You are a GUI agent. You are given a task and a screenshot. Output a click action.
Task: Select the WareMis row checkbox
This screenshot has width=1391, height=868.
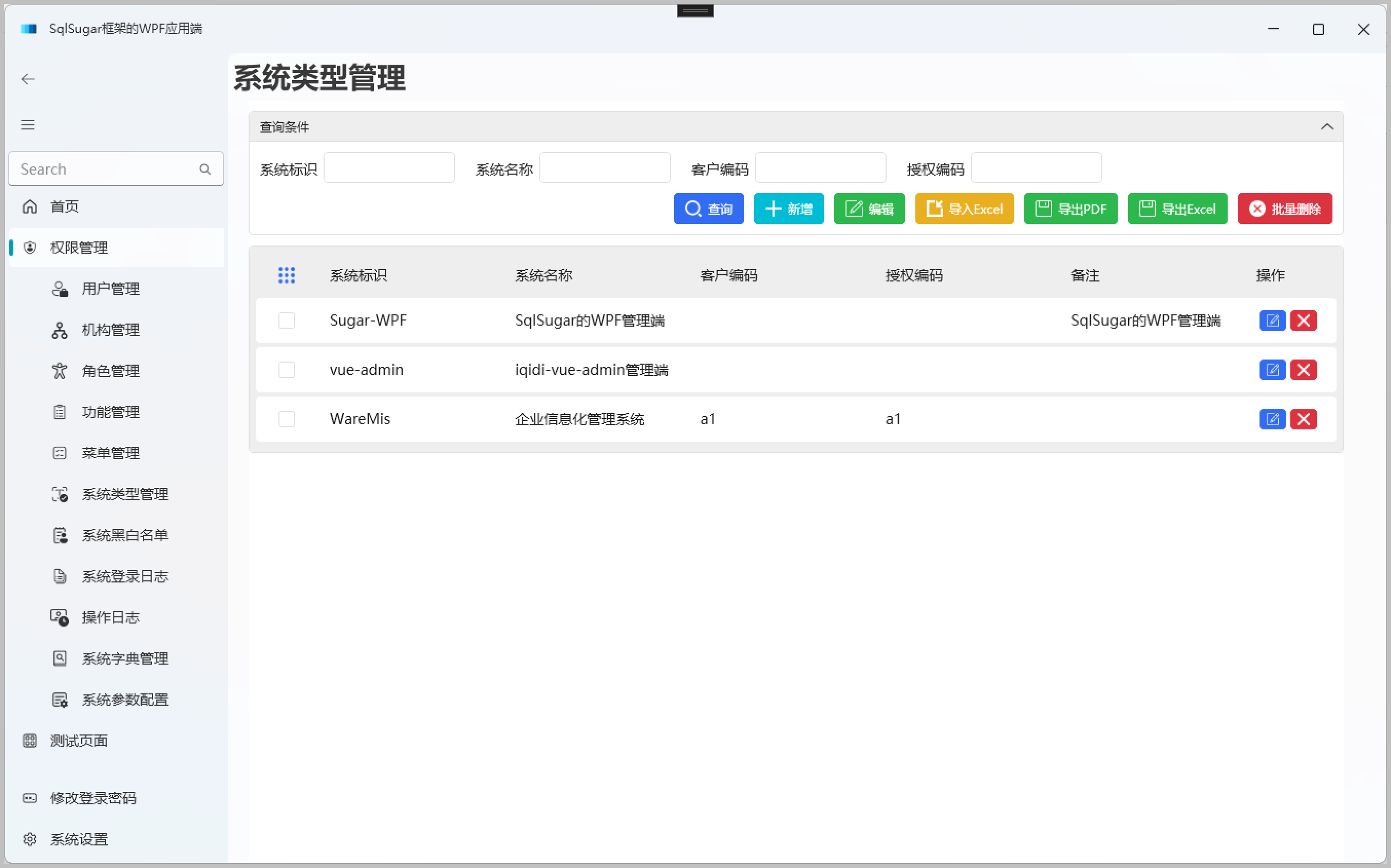pyautogui.click(x=287, y=419)
